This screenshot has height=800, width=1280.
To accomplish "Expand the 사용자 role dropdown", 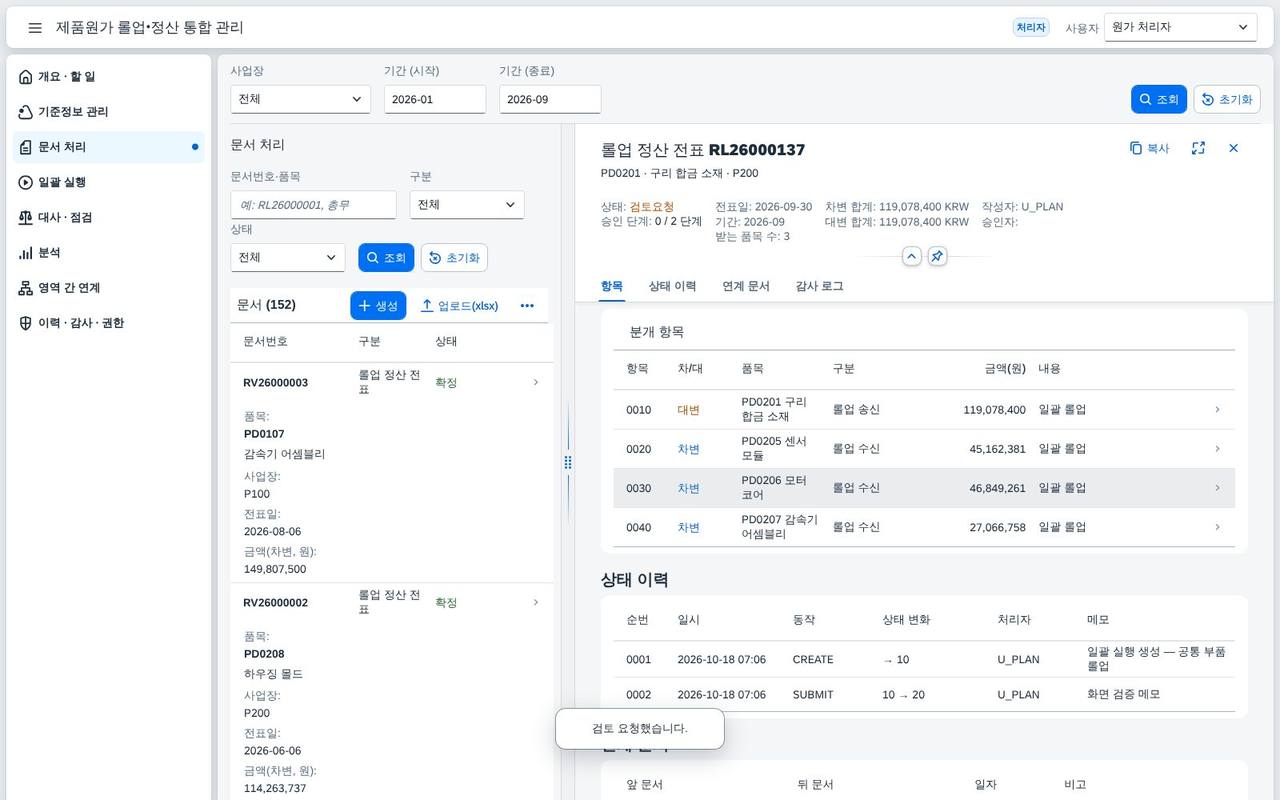I will (1180, 28).
